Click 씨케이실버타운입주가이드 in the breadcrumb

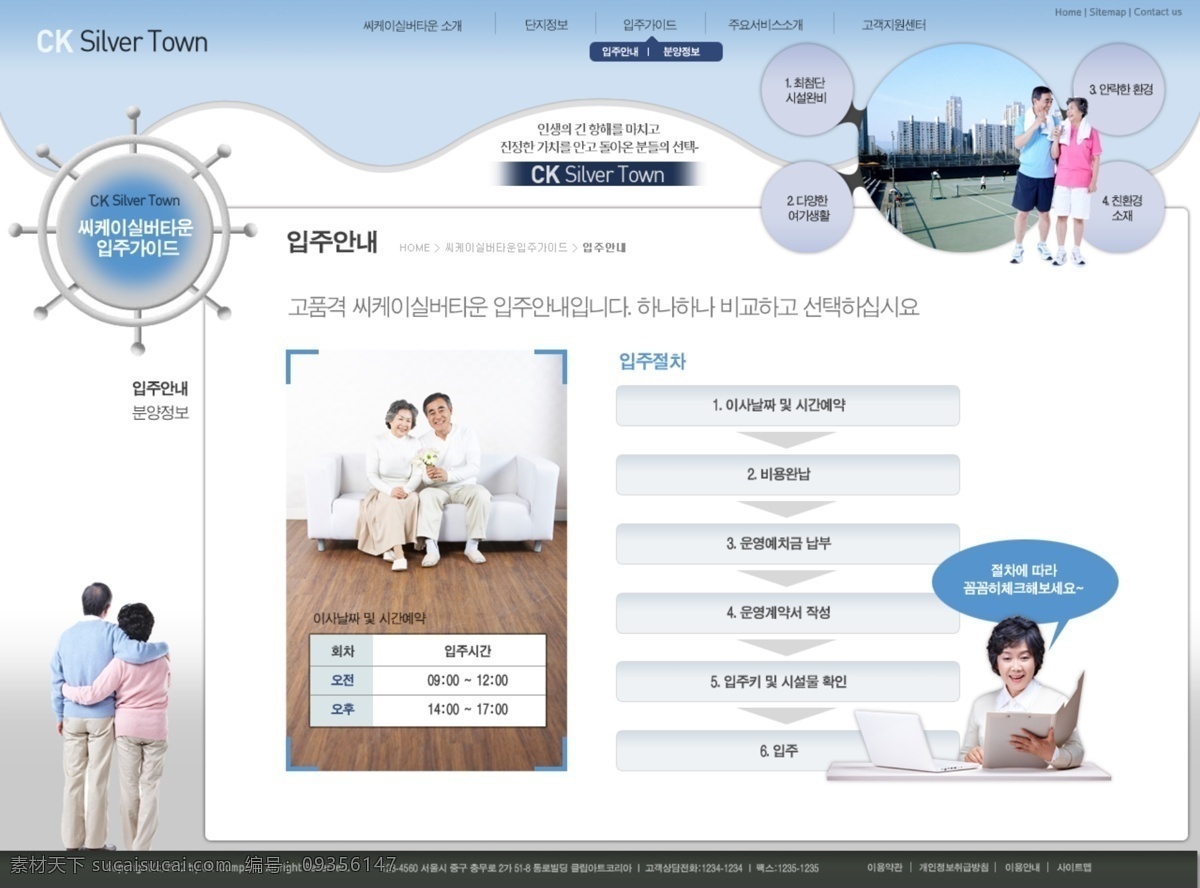[x=506, y=248]
